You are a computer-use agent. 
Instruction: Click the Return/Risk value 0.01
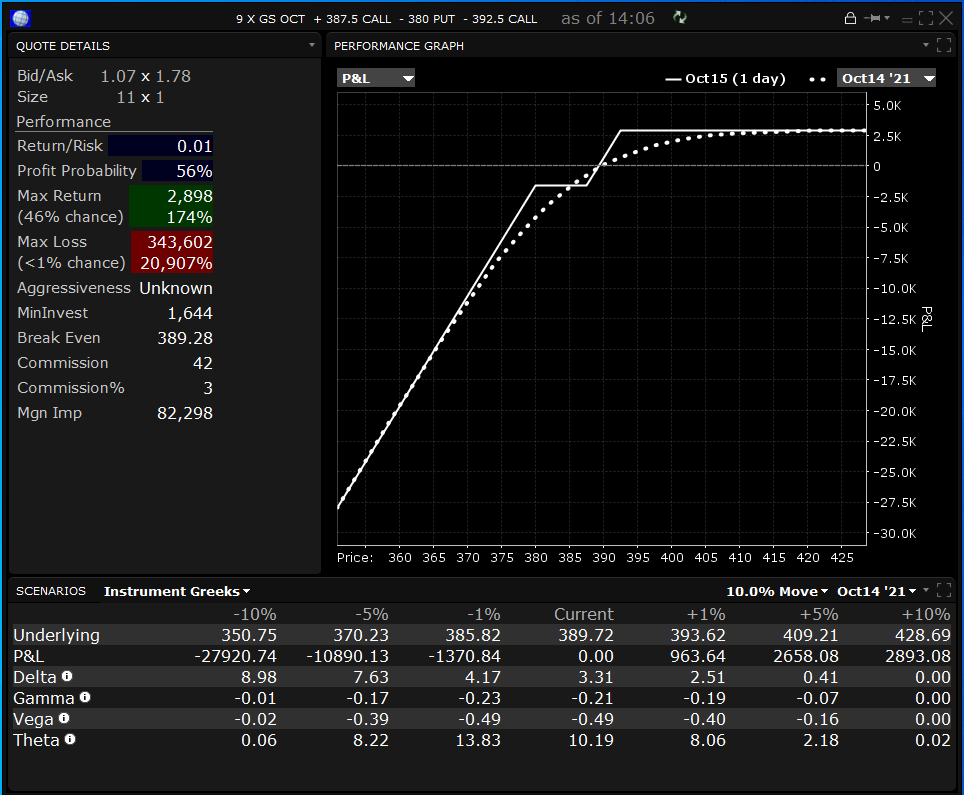194,146
